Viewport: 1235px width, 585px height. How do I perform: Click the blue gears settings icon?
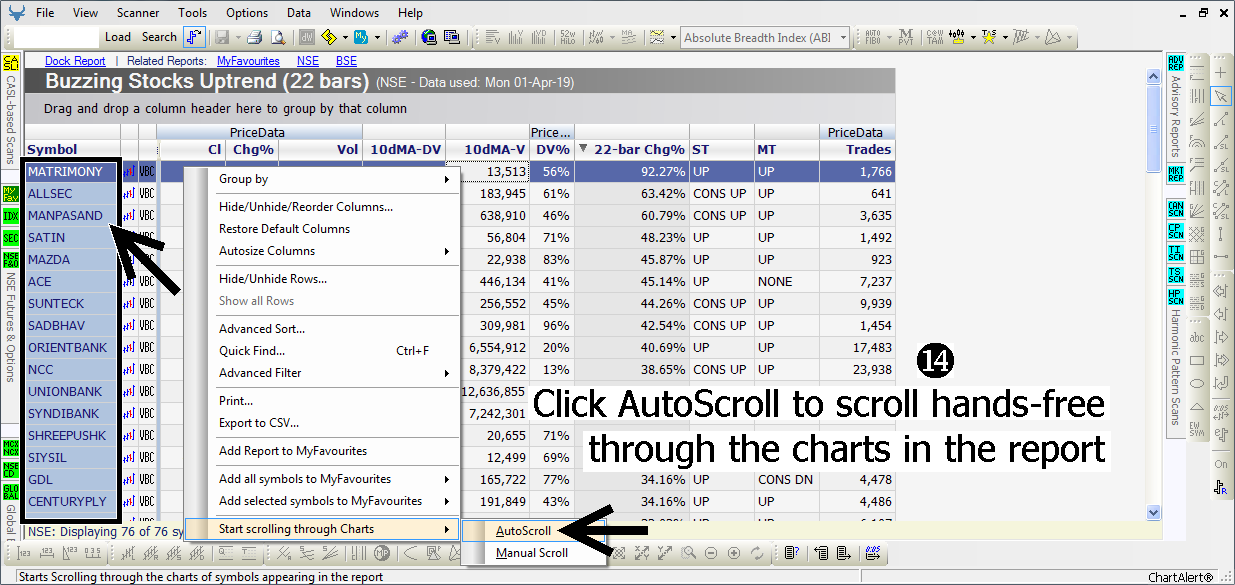[x=400, y=37]
